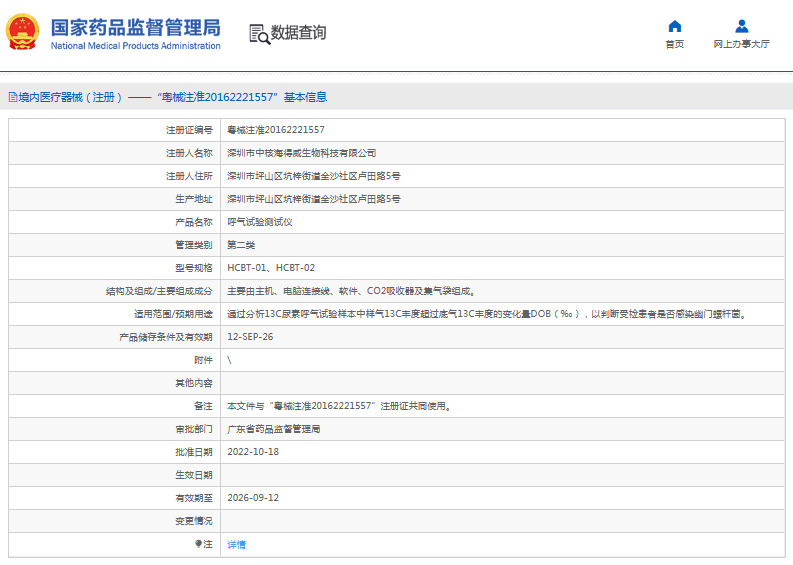Click the 产品储存条件及有效期 row label

coord(166,337)
